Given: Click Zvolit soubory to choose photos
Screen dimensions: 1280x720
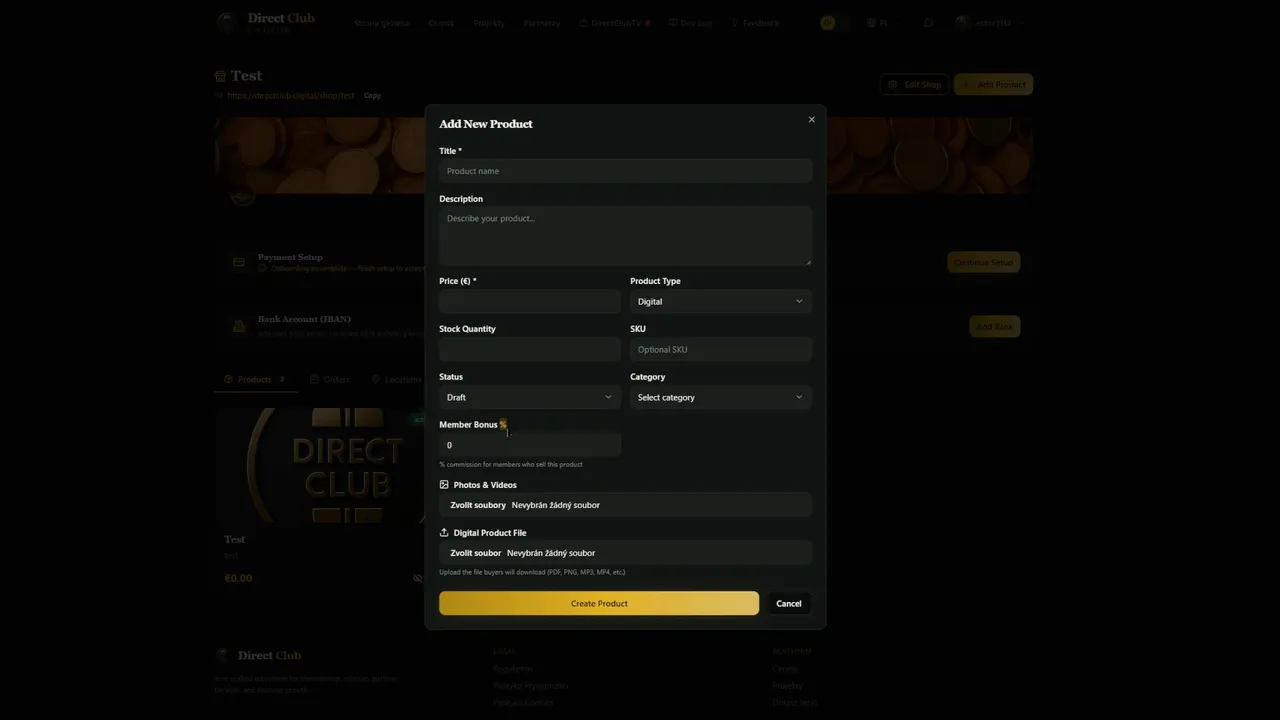Looking at the screenshot, I should 478,505.
